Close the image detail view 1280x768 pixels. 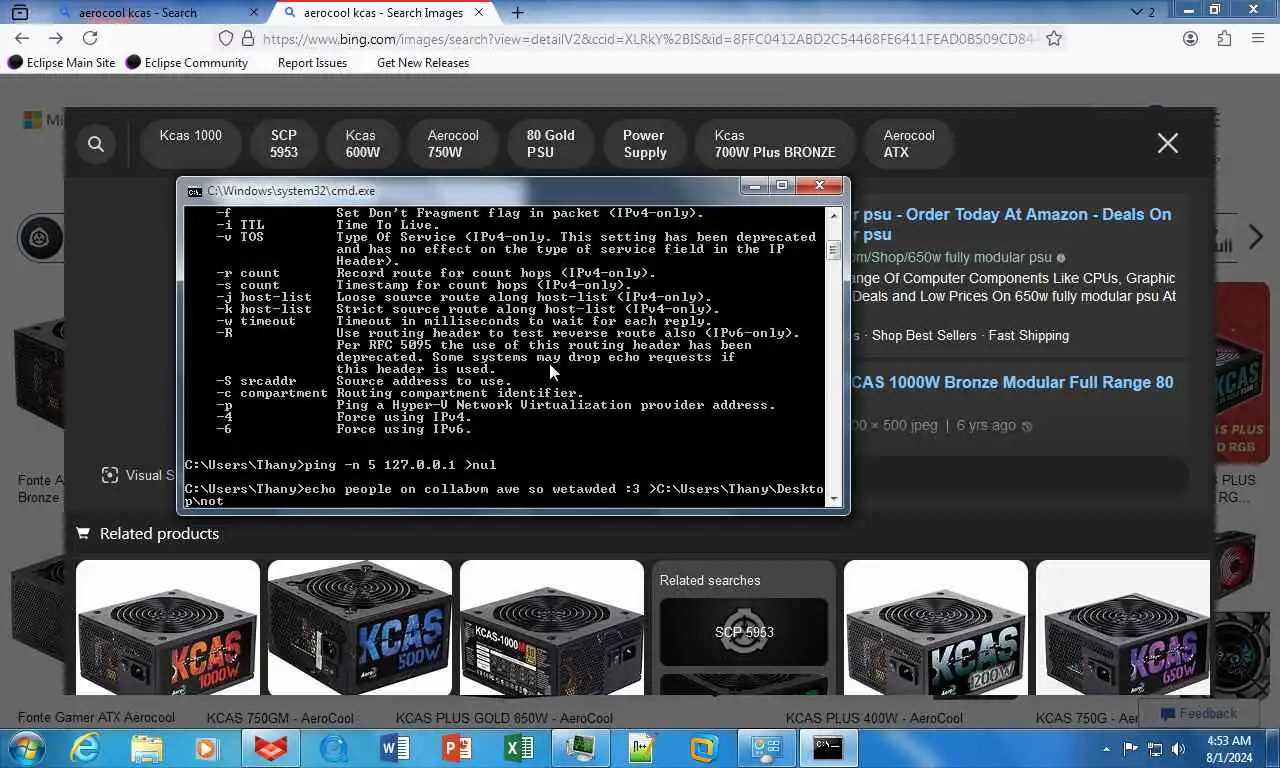click(1167, 143)
